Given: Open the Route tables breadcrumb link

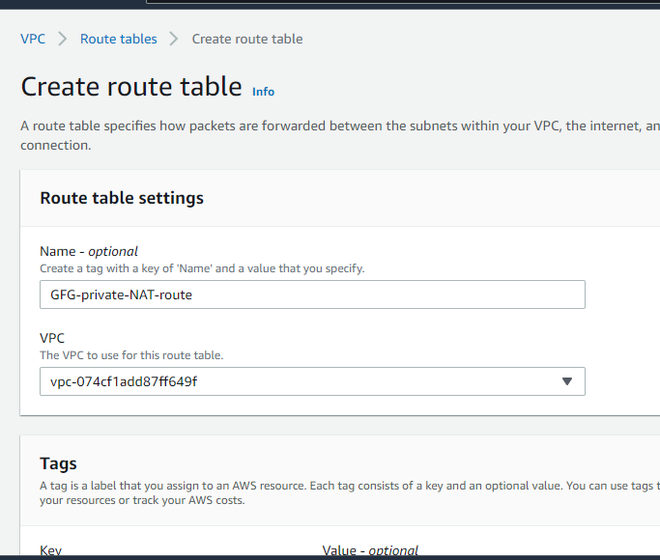Looking at the screenshot, I should coord(118,39).
